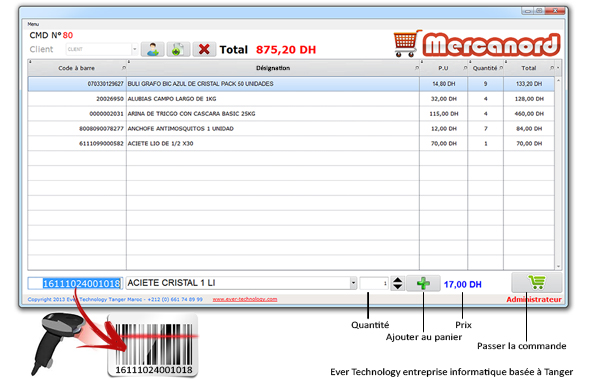Open filter icon on Total column

tap(552, 68)
